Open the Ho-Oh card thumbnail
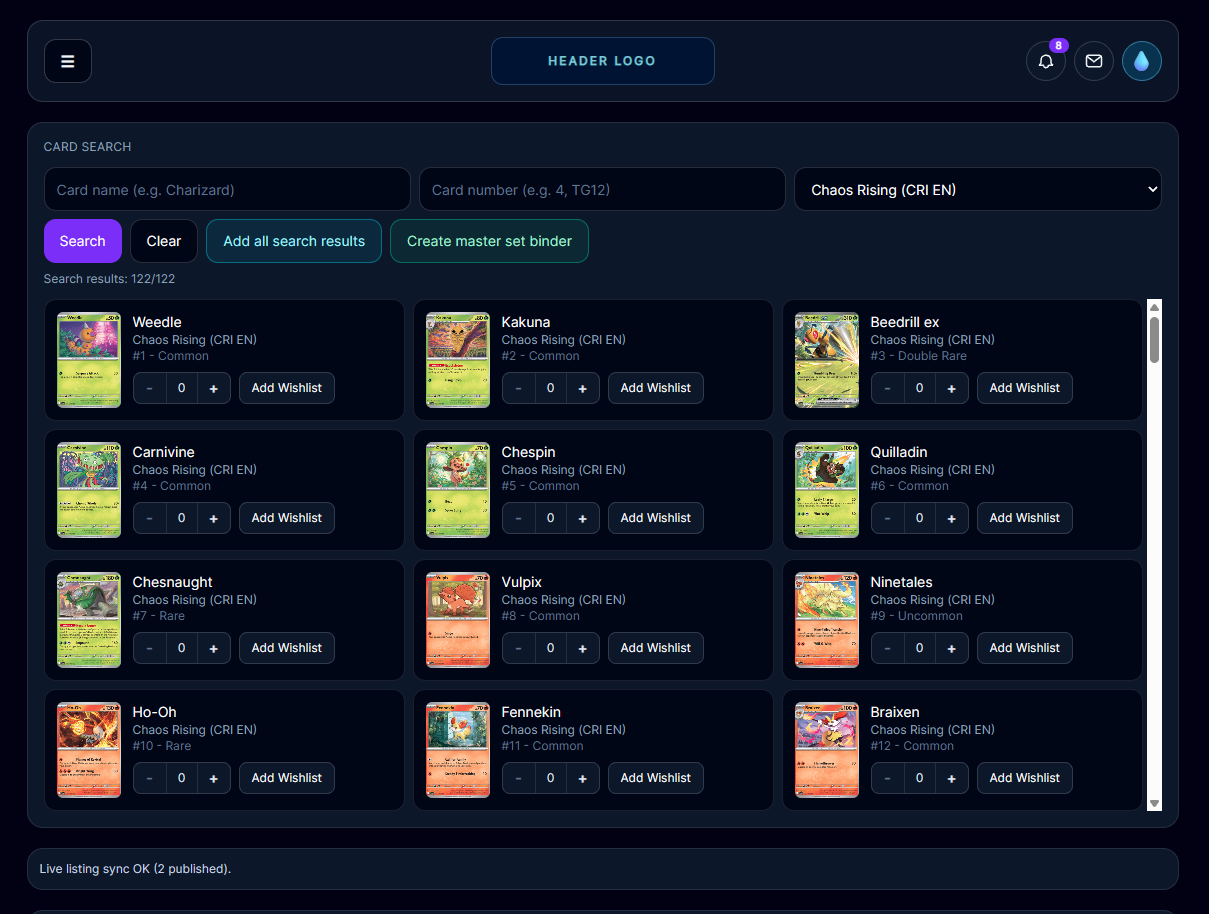This screenshot has height=914, width=1209. 89,750
